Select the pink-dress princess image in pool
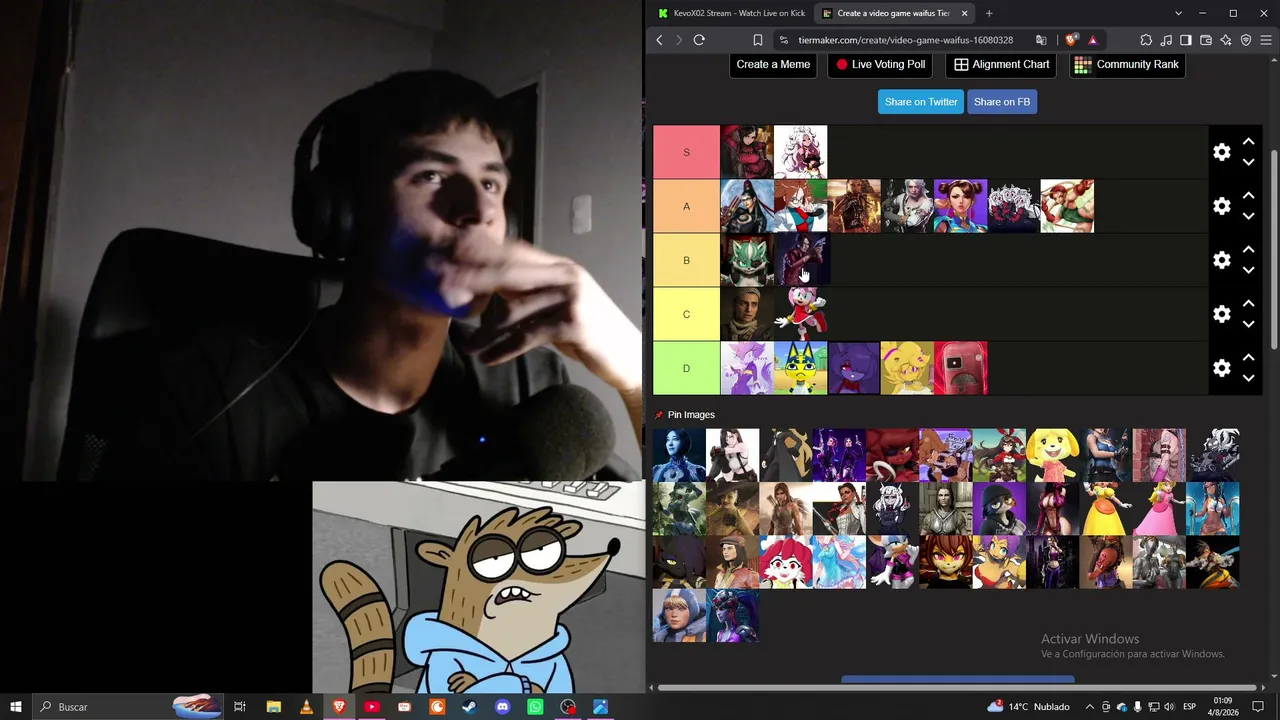 point(1160,509)
